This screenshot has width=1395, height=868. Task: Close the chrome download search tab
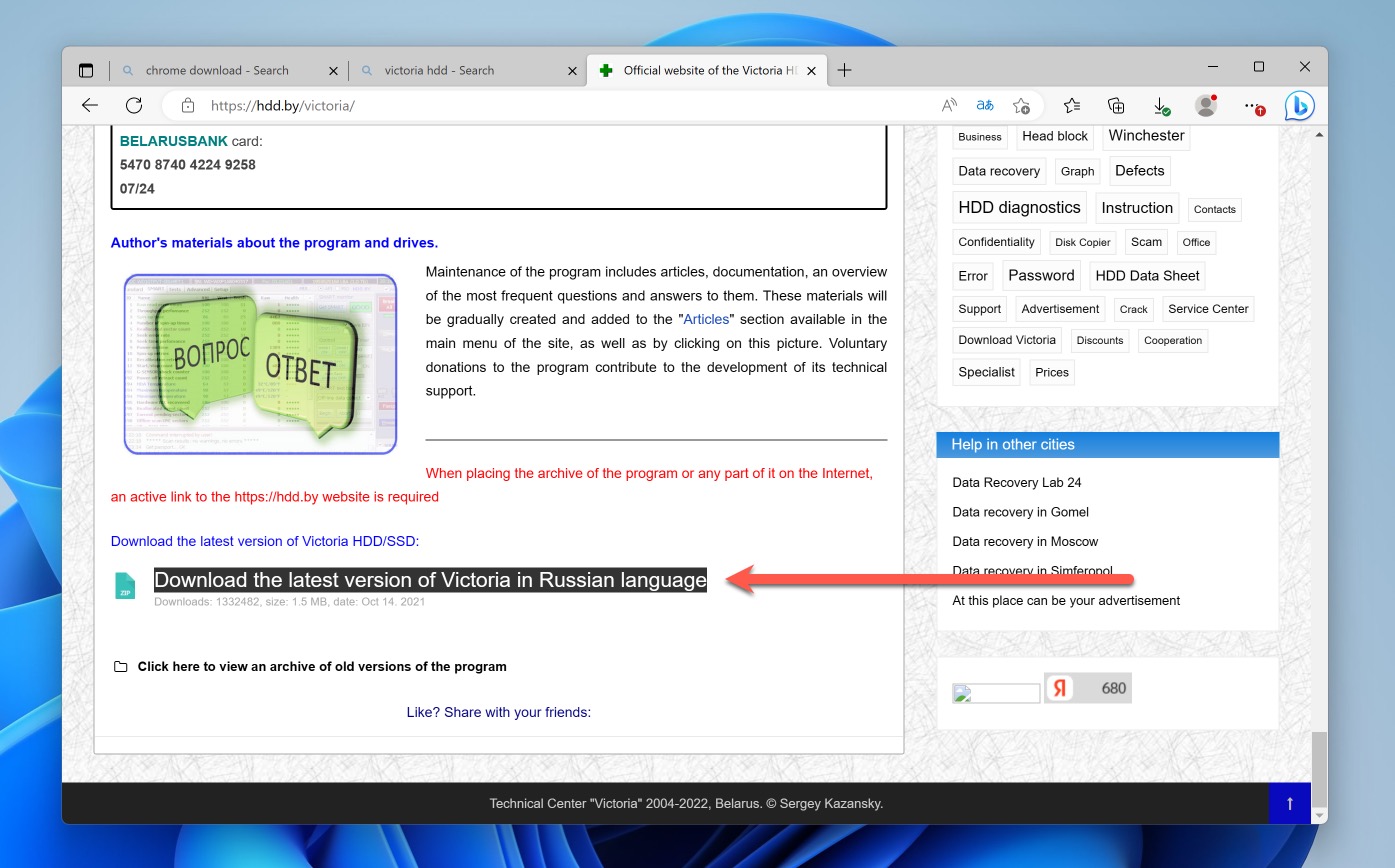pos(334,71)
